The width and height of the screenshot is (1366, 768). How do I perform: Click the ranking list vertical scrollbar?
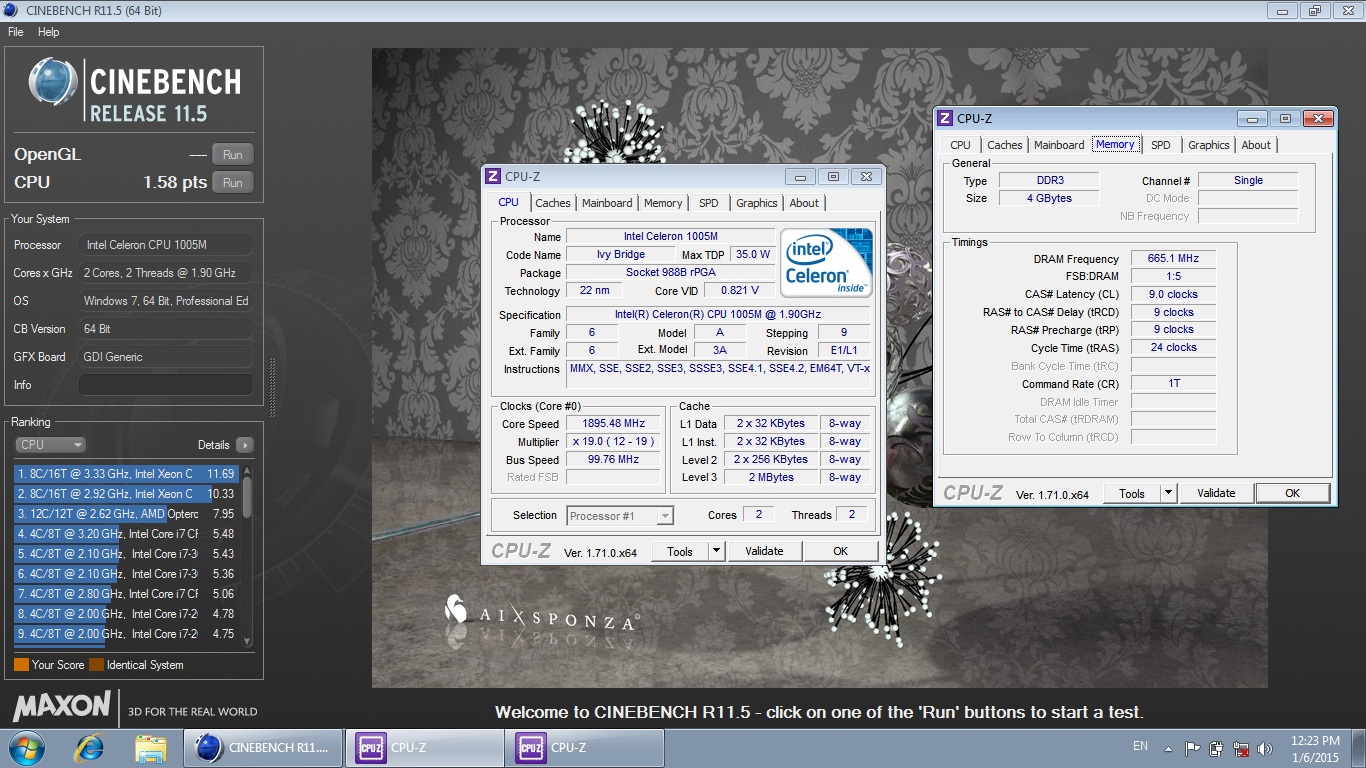click(247, 555)
